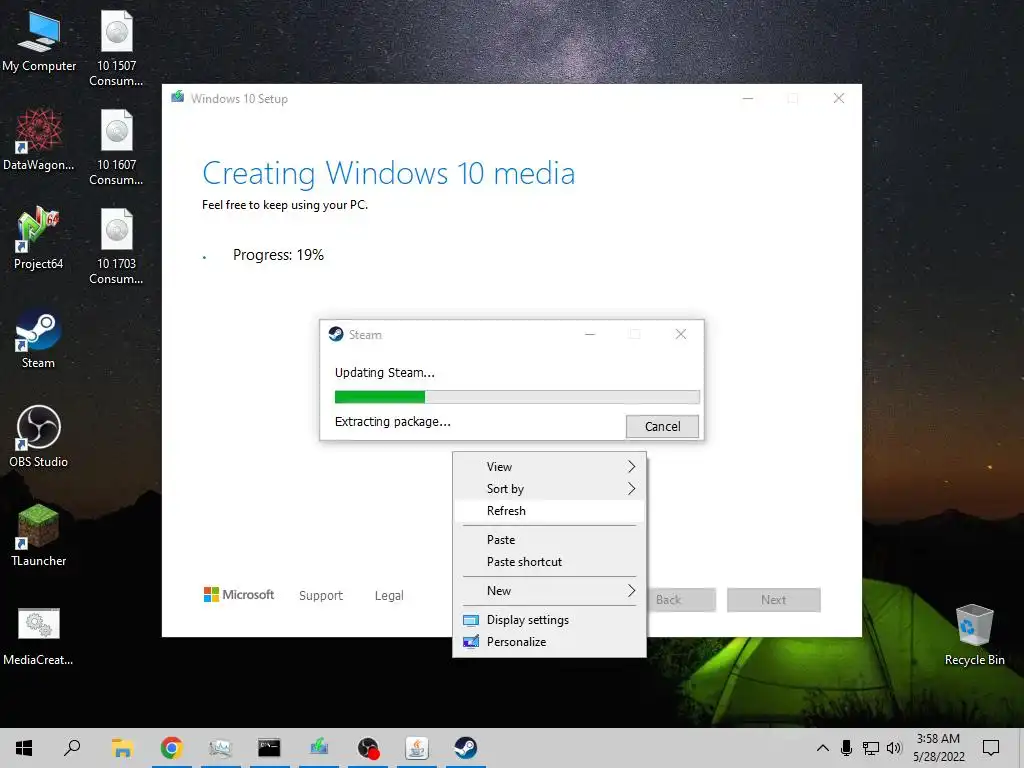1024x768 pixels.
Task: Switch to Steam in the taskbar
Action: 466,748
